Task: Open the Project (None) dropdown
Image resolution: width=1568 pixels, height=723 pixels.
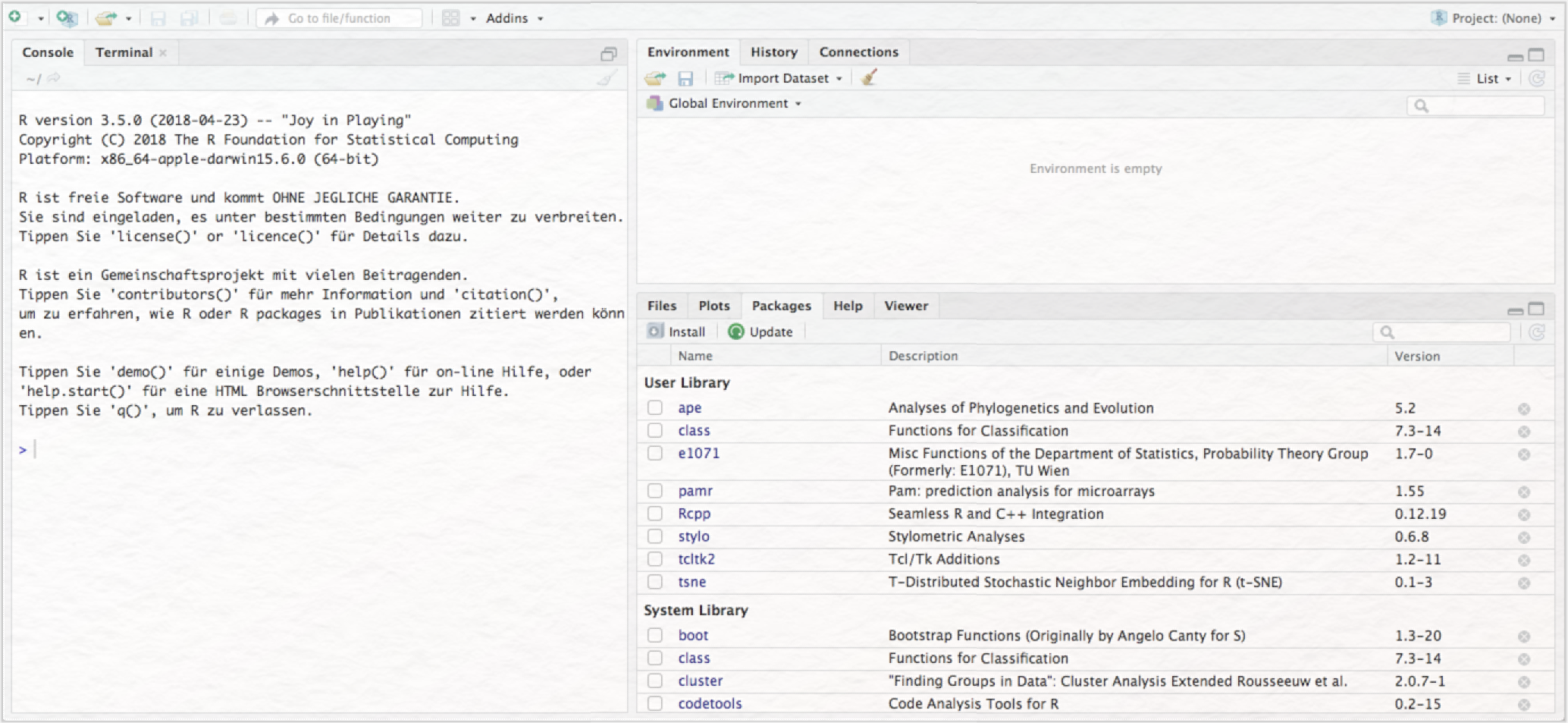Action: point(1494,18)
